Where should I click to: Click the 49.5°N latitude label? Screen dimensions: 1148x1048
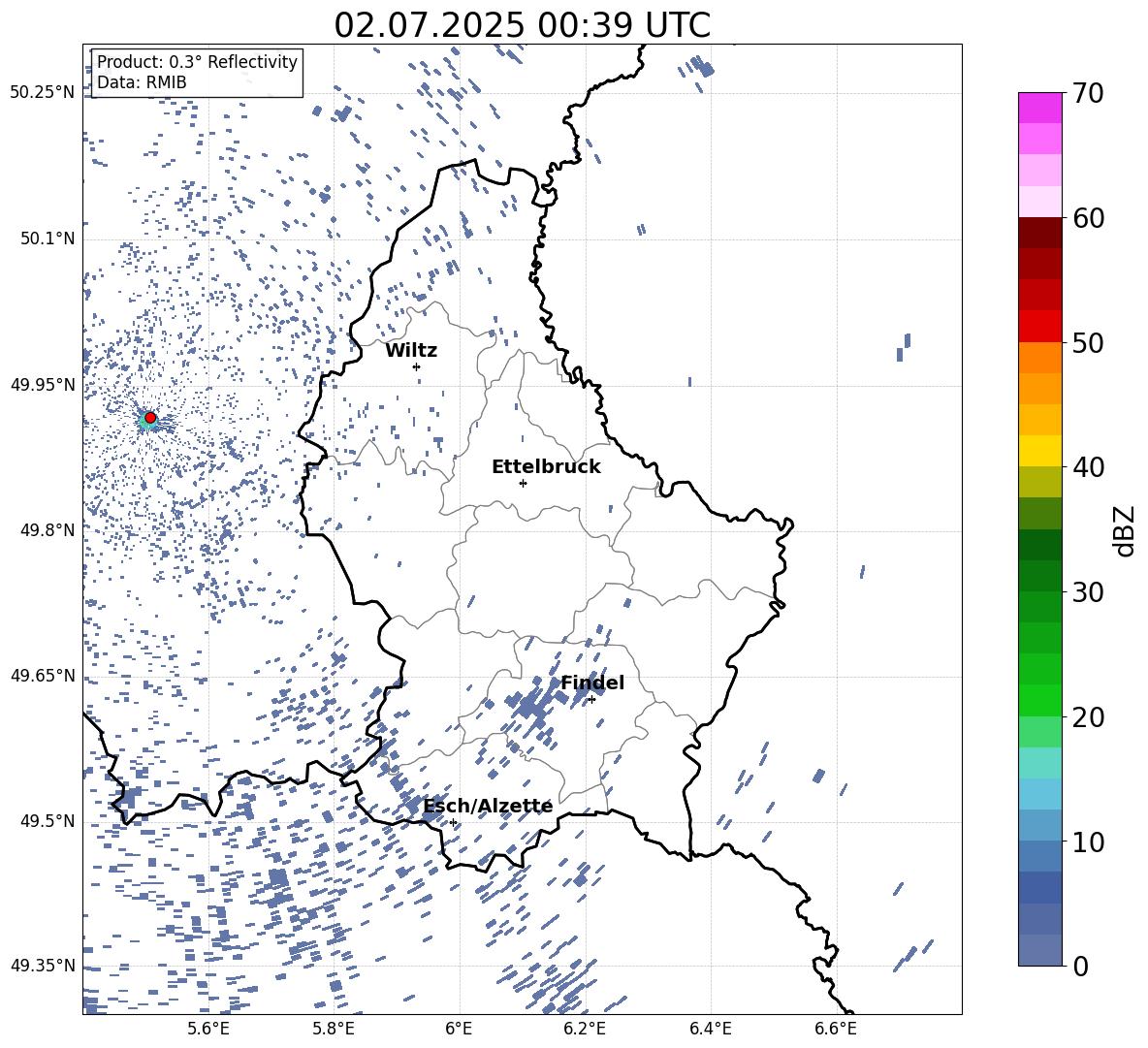[x=48, y=821]
